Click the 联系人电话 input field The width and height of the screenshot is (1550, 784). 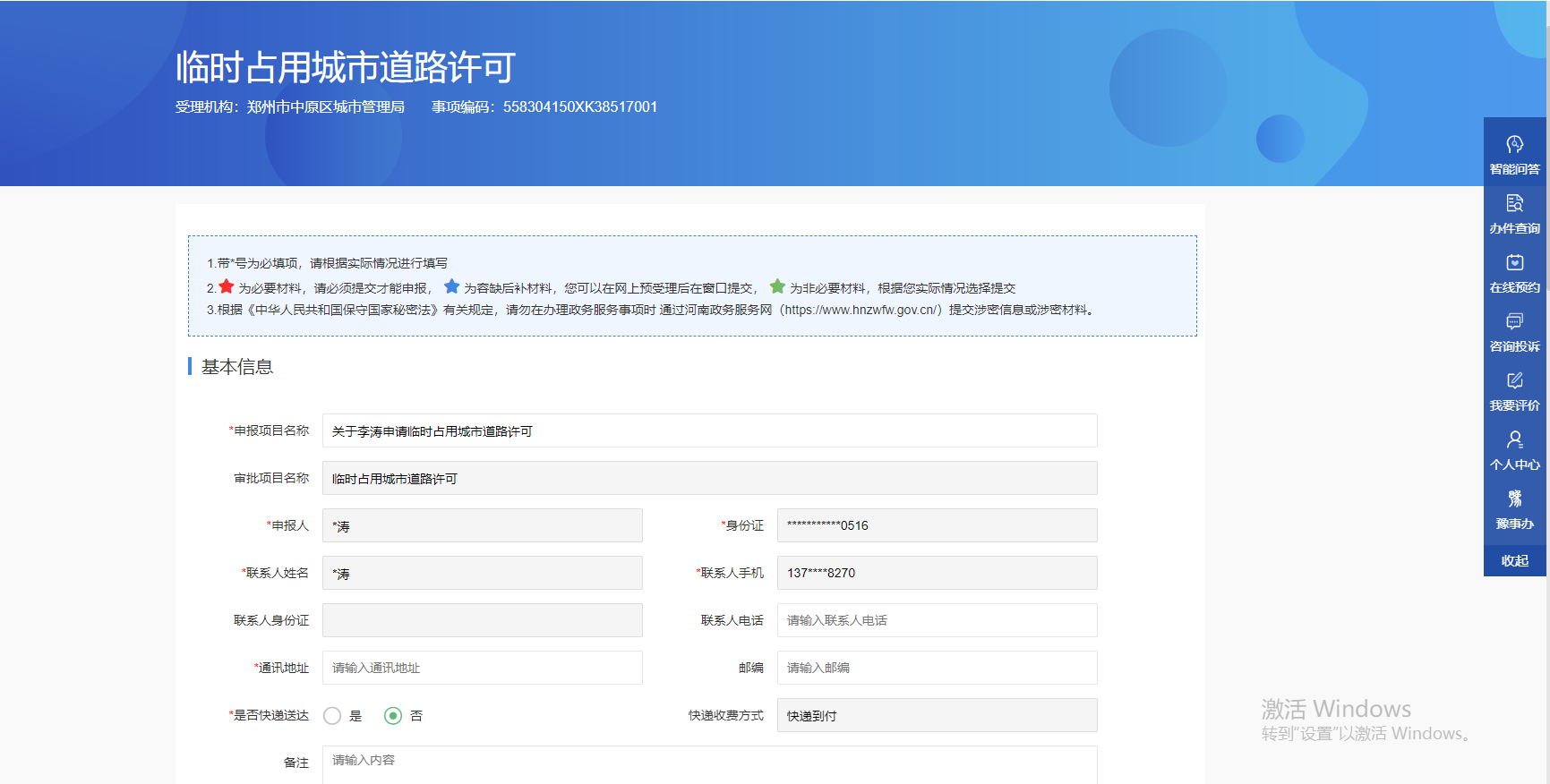(937, 620)
